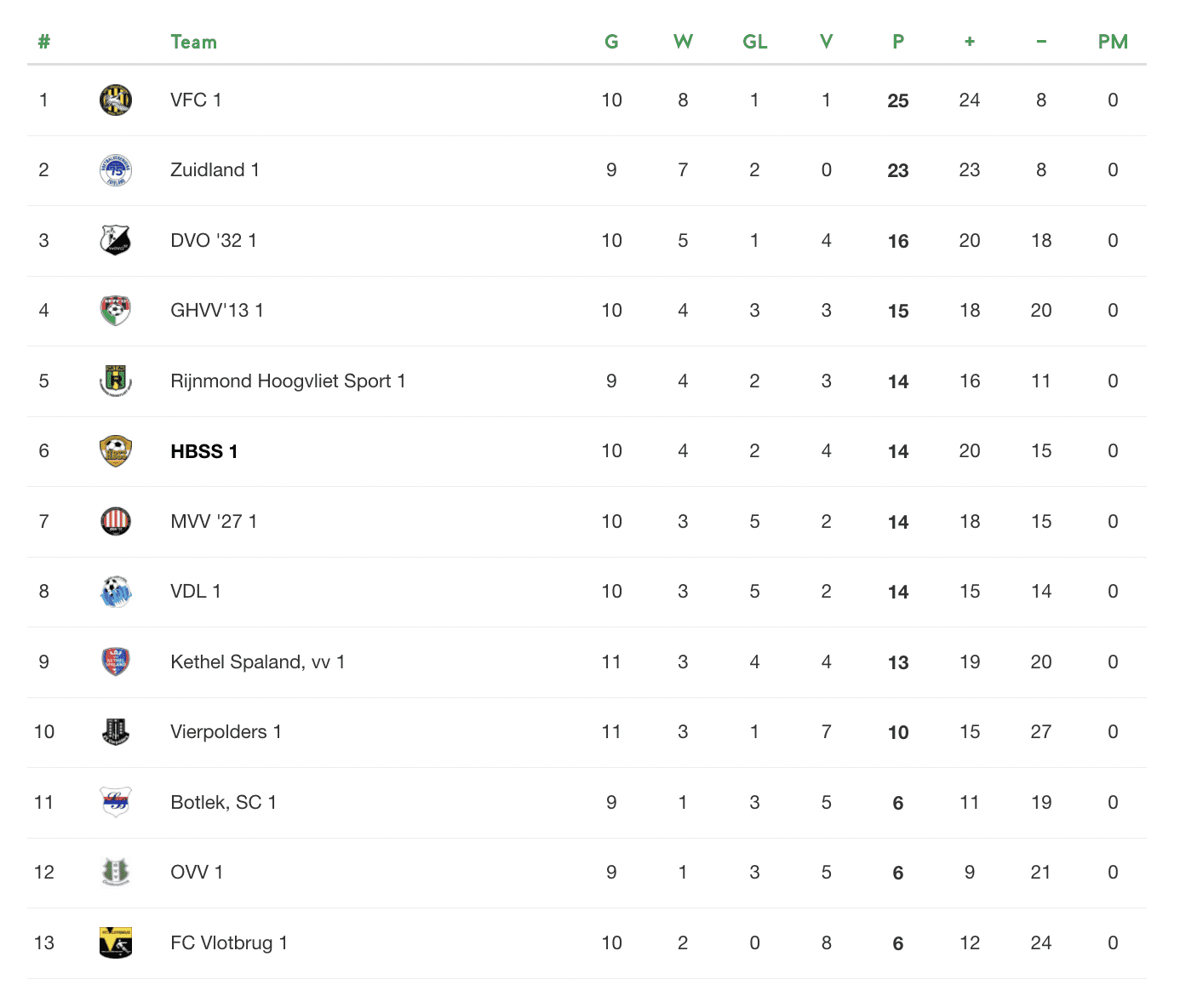This screenshot has height=1008, width=1180.
Task: Click the GL column header
Action: (755, 42)
